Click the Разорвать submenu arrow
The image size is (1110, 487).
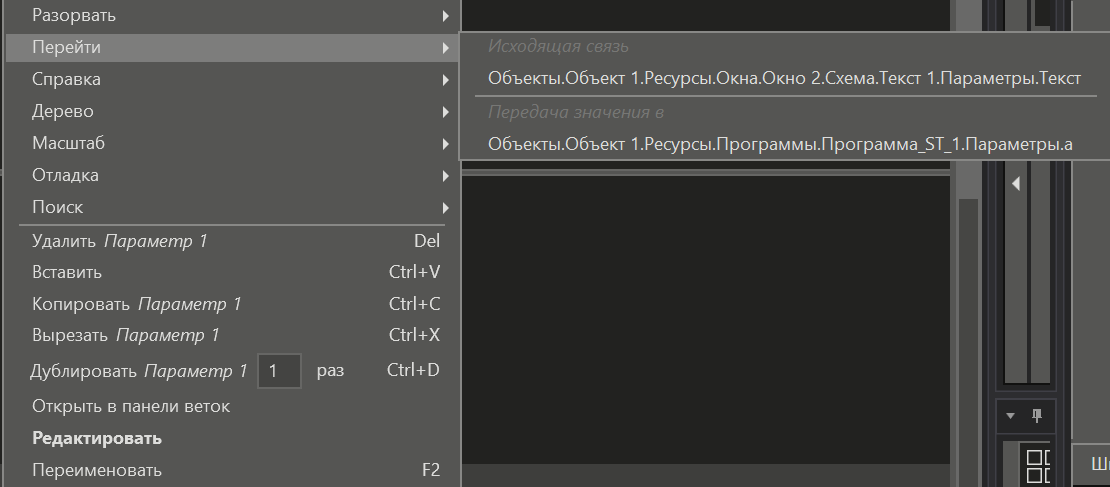coord(445,16)
